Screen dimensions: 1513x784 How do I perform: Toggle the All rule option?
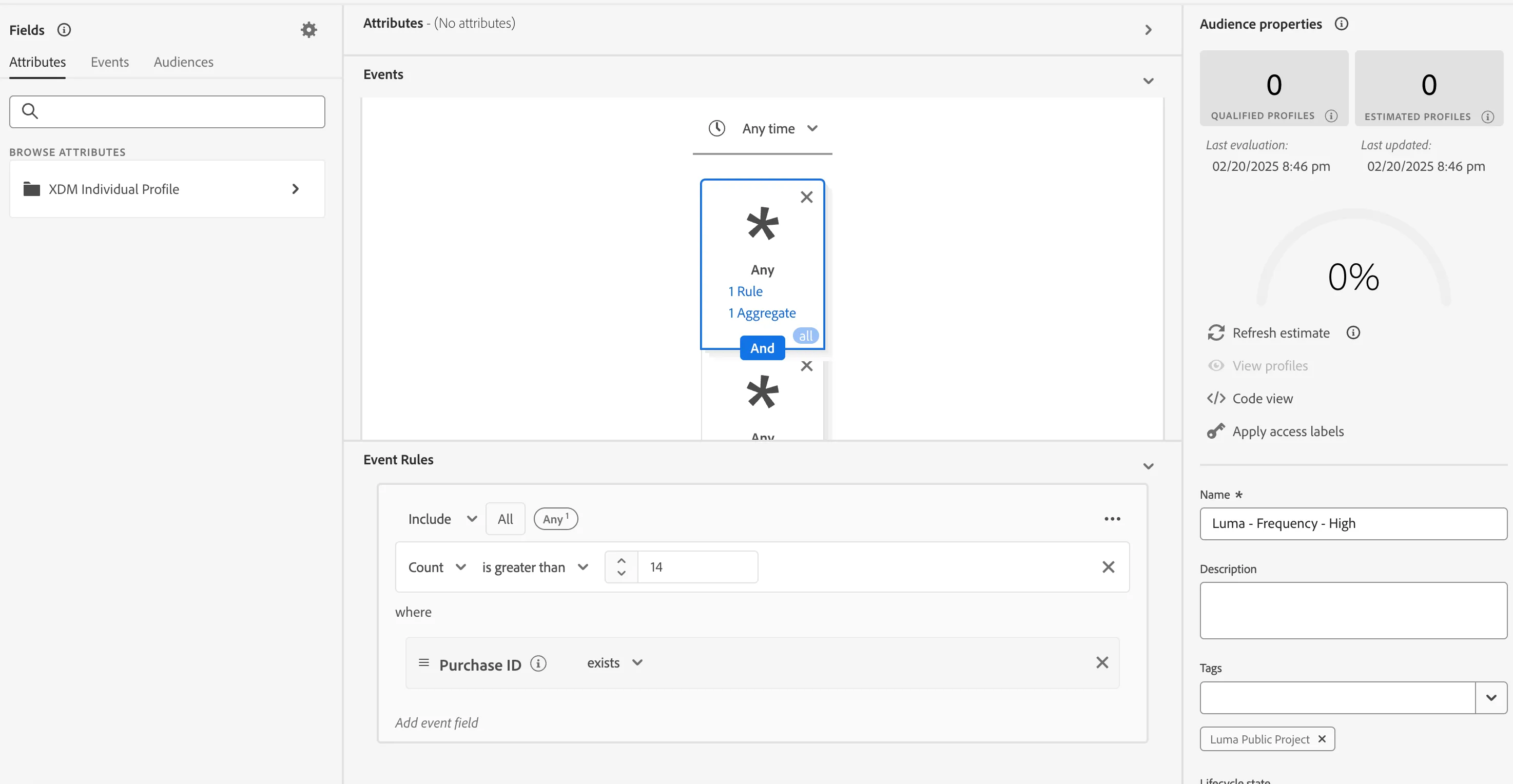click(505, 519)
